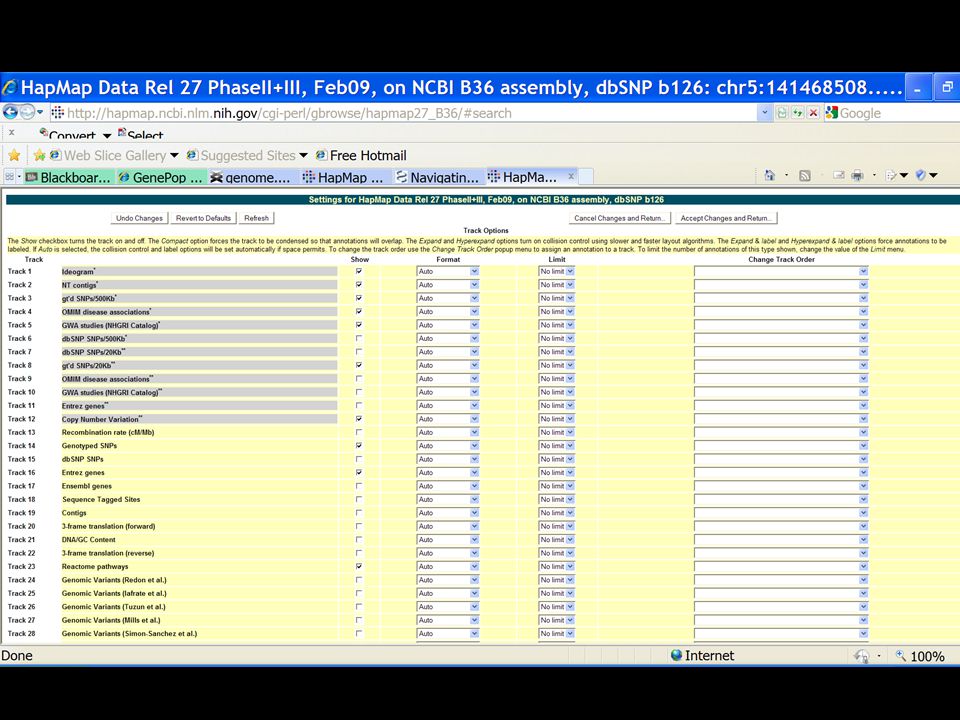Check Show for dbSNP SNPs/500Kb track
The height and width of the screenshot is (720, 960).
[359, 338]
